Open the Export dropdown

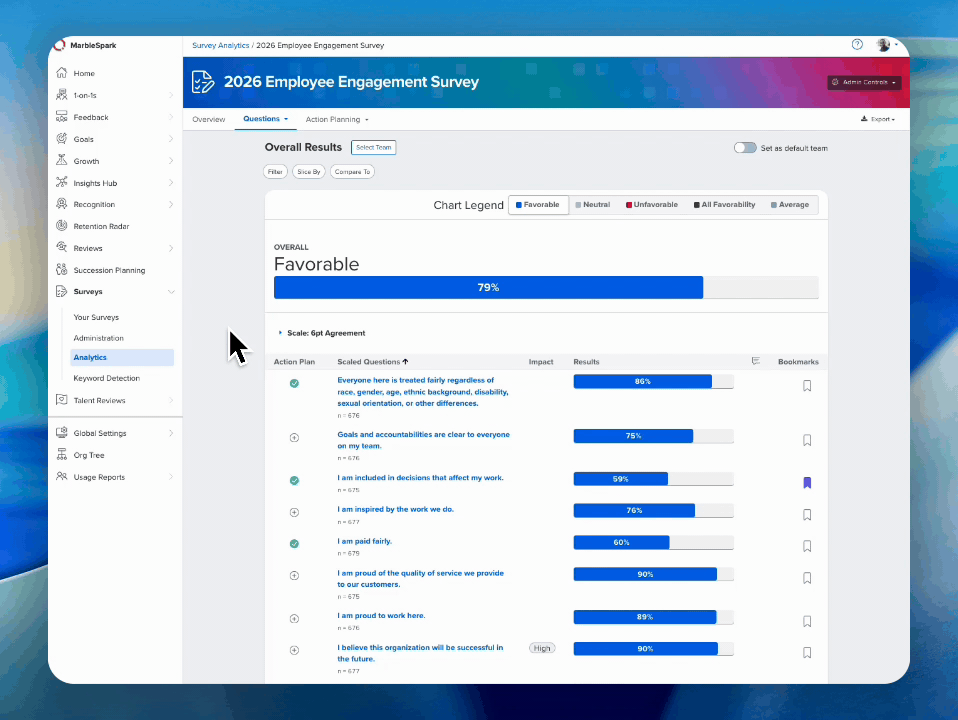click(878, 119)
